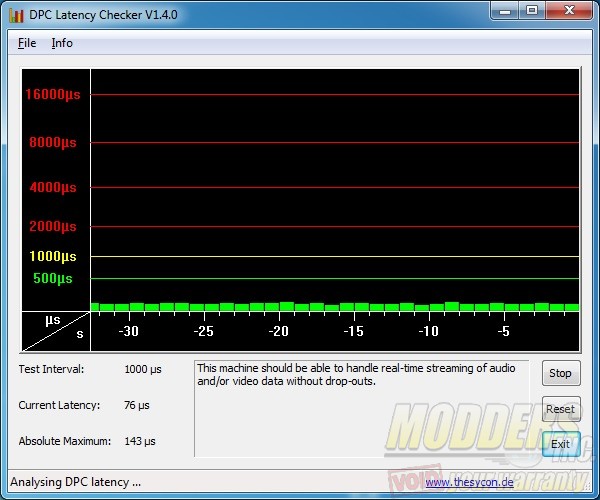Click the -30 mark on time axis

tap(128, 331)
